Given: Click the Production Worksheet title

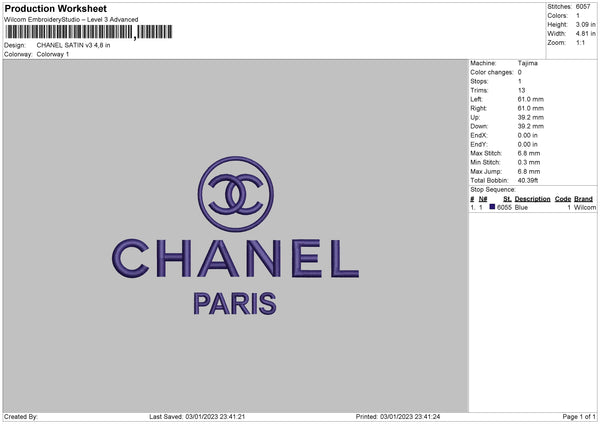Looking at the screenshot, I should (55, 9).
